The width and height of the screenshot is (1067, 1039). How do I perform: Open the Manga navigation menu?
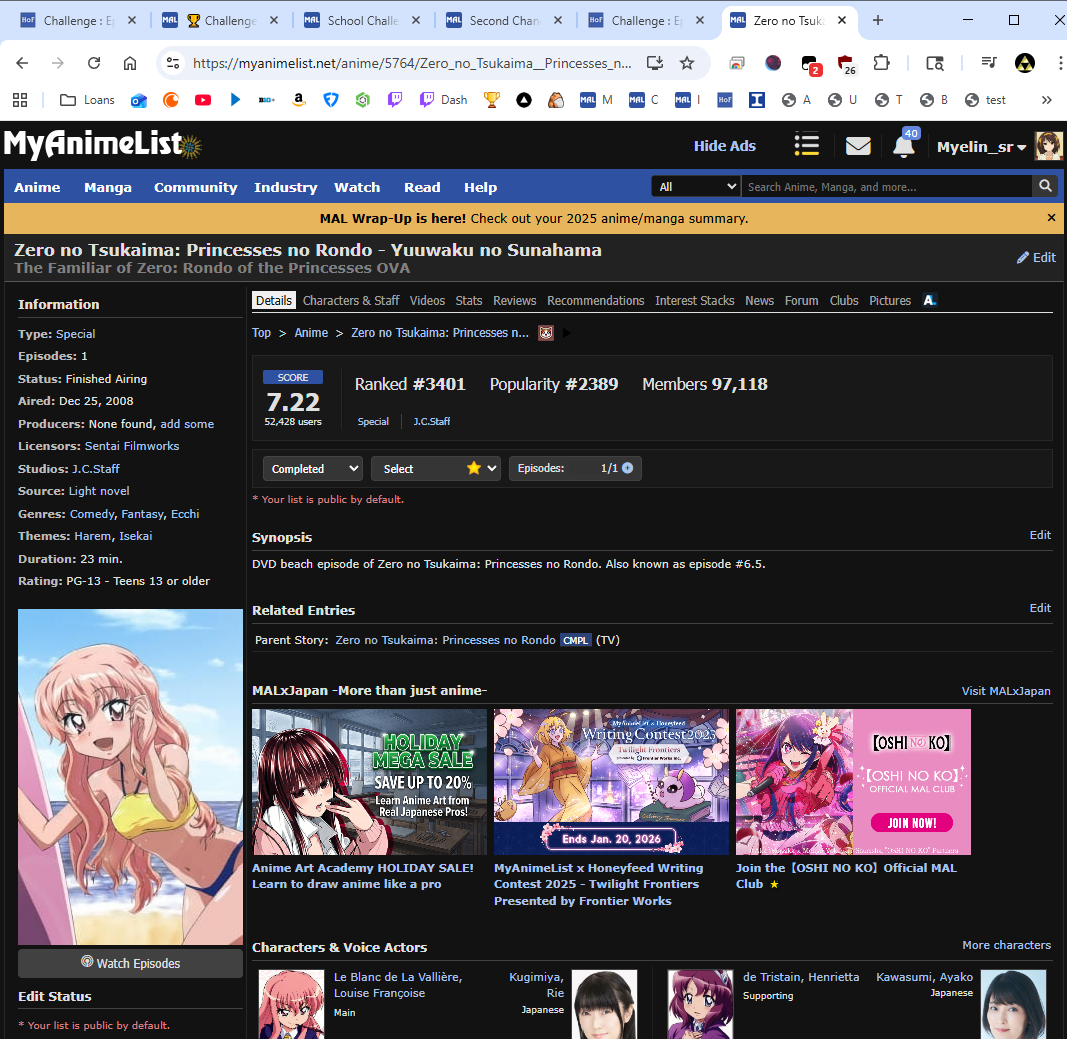(x=108, y=187)
